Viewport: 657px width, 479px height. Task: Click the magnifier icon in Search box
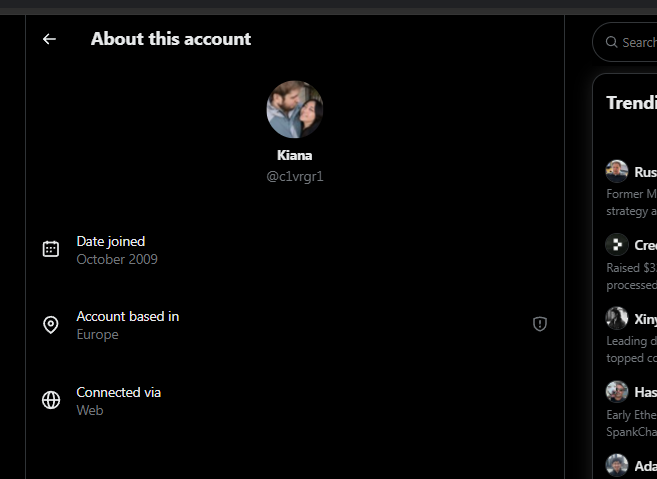click(611, 42)
